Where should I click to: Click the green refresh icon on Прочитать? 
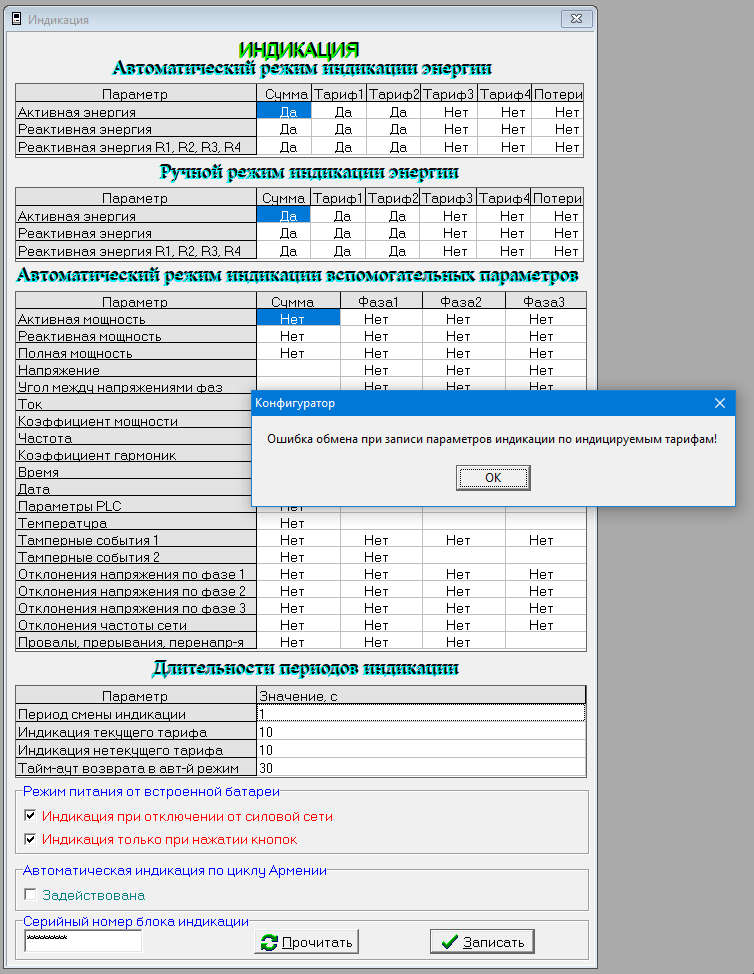tap(269, 942)
